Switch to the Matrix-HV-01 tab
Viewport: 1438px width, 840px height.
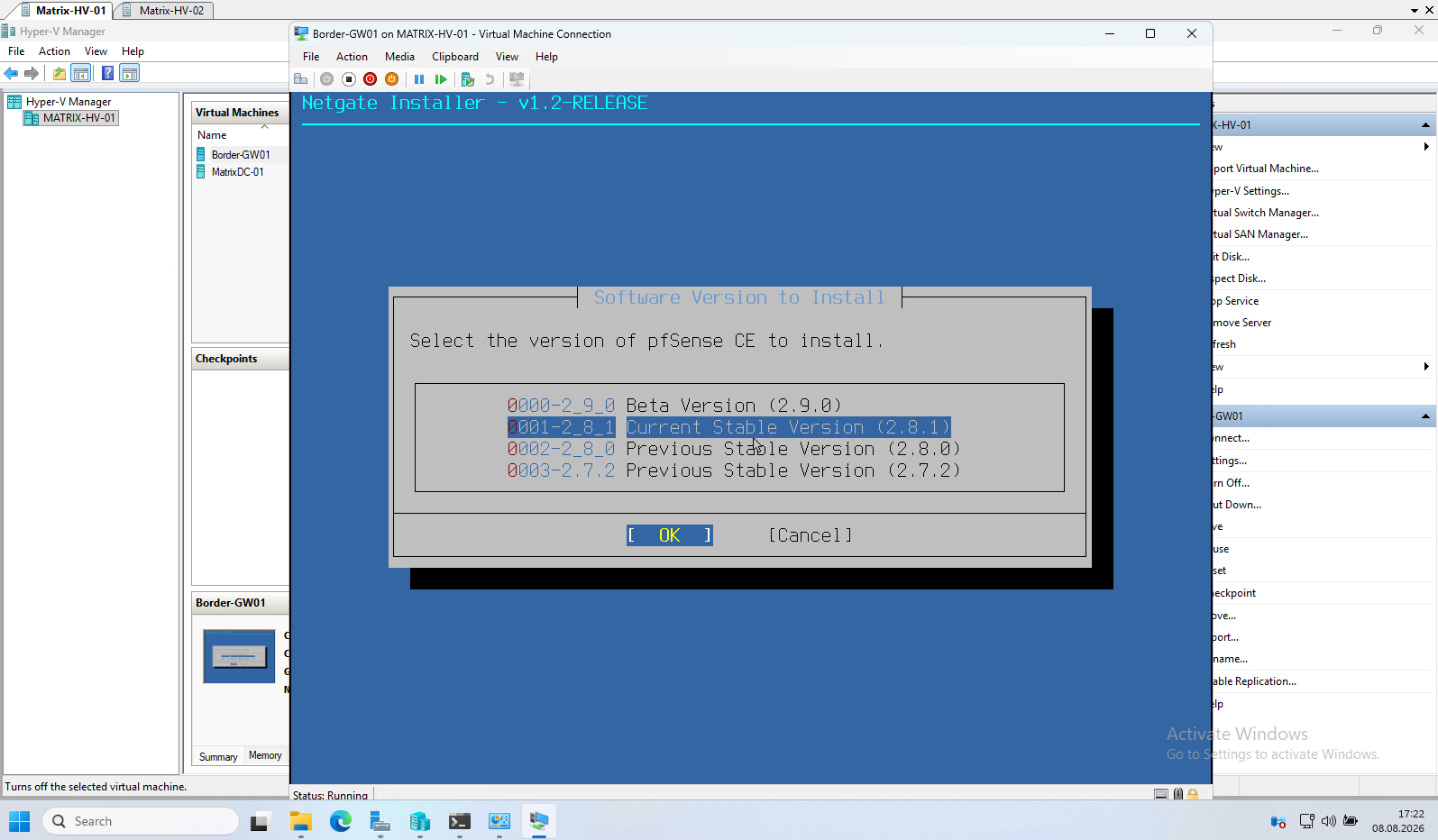(x=63, y=10)
